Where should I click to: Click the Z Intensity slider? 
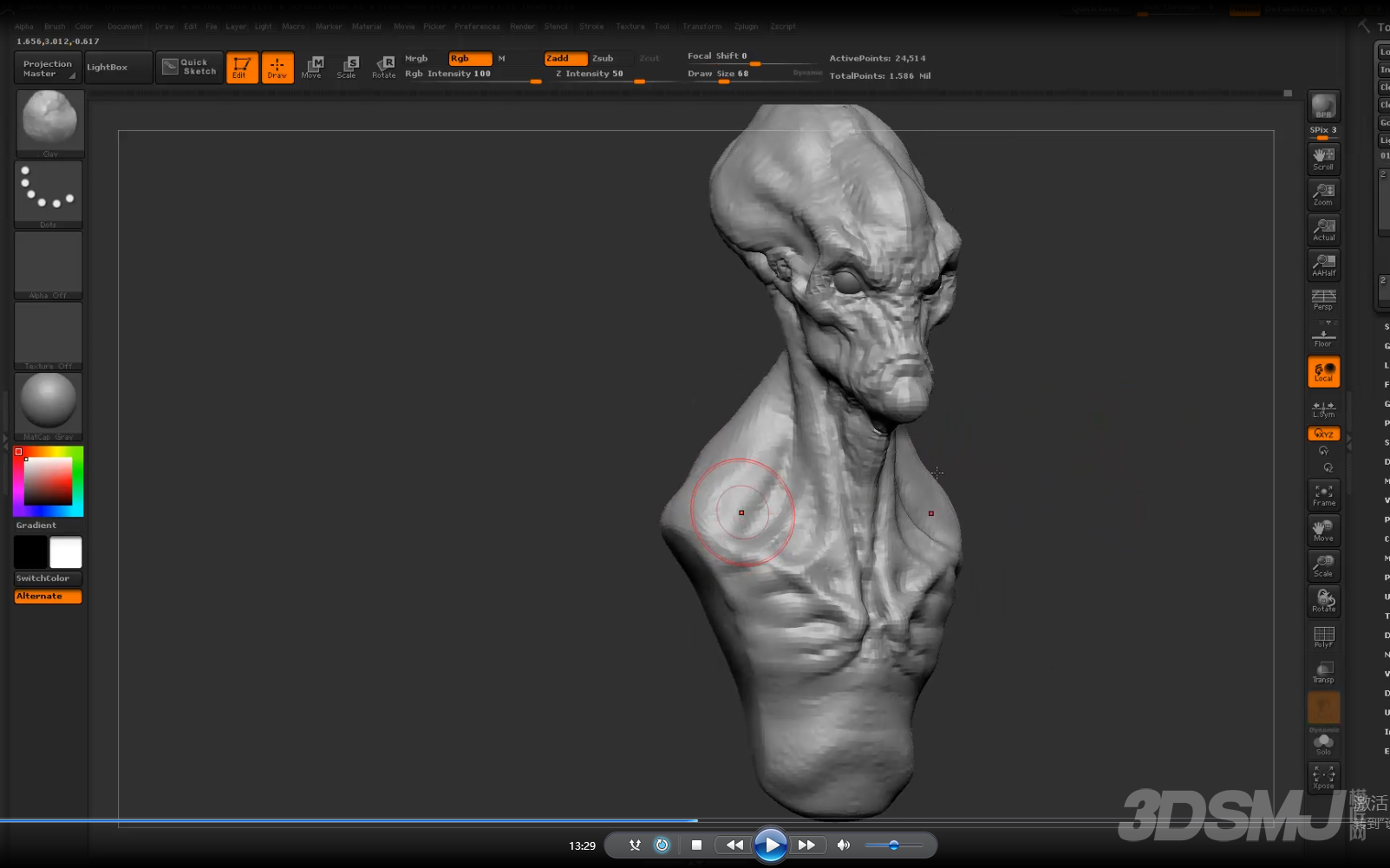617,75
